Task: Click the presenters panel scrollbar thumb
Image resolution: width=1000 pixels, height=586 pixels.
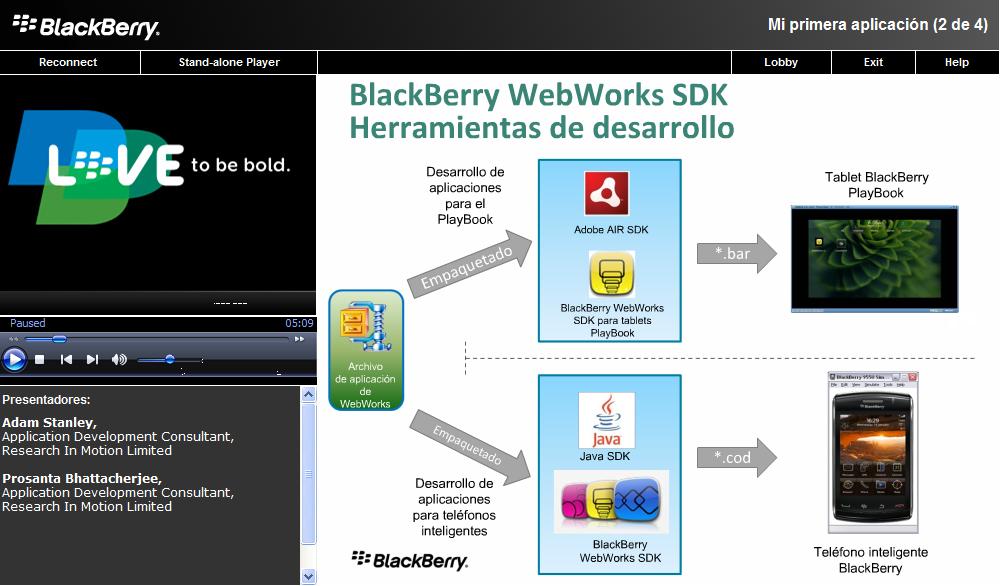Action: click(x=309, y=473)
